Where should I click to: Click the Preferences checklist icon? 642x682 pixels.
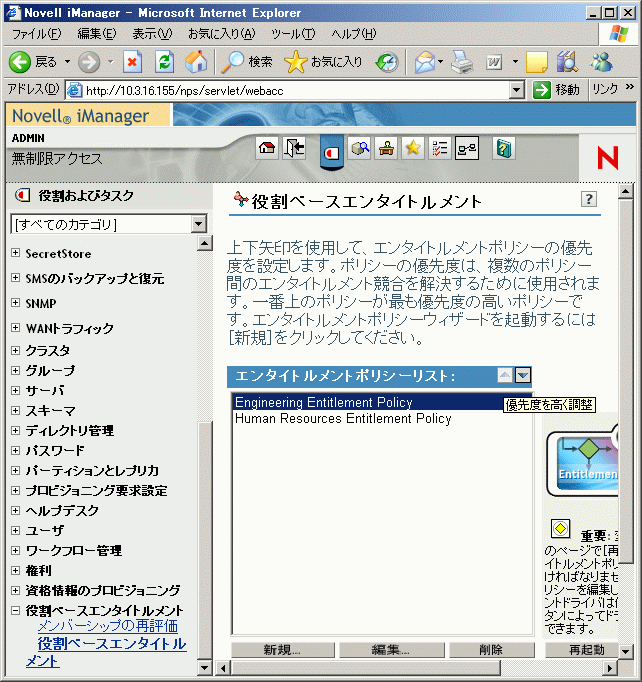coord(440,149)
